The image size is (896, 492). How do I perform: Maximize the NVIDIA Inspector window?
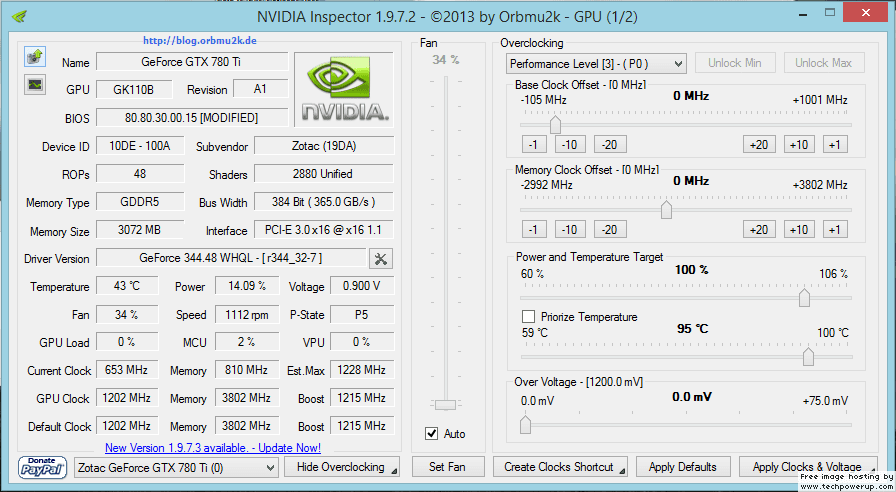coord(830,13)
